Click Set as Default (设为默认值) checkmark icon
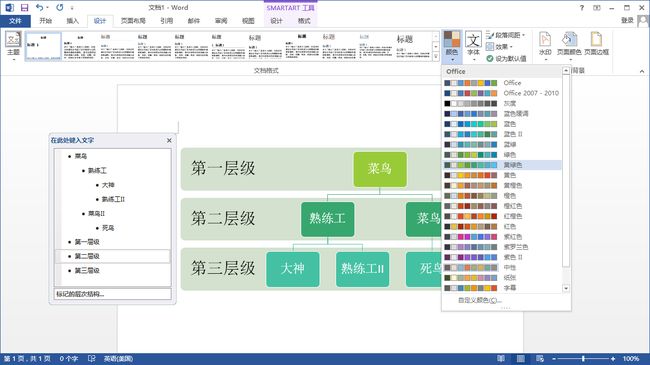 (490, 58)
